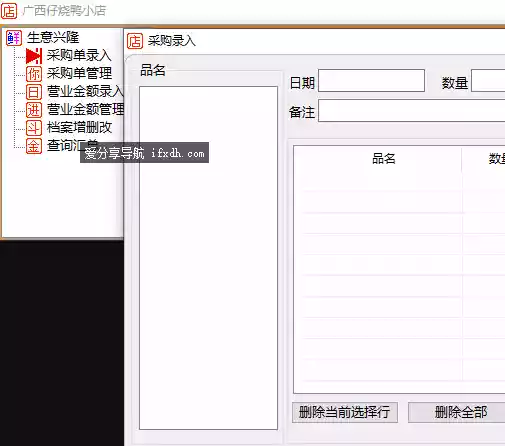Open 采购单管理 from the tree
This screenshot has height=446, width=505.
[79, 73]
